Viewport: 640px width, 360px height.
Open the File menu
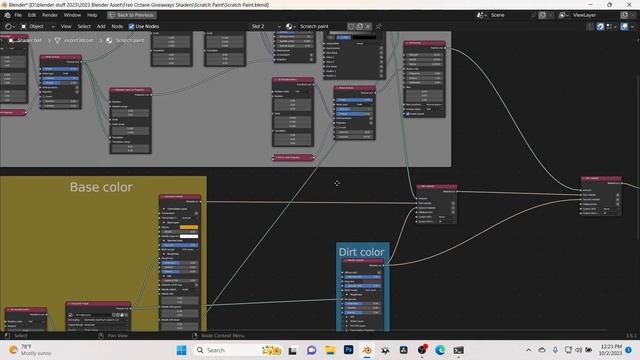18,15
